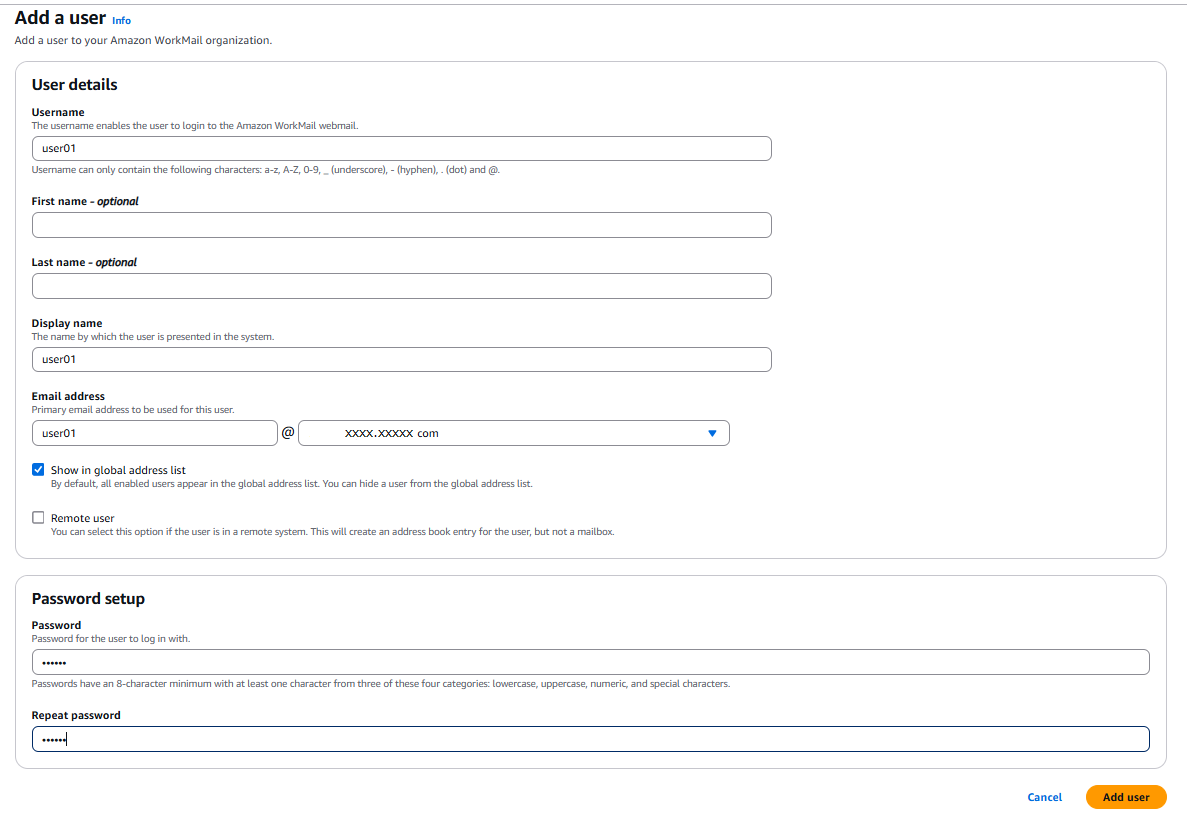This screenshot has height=815, width=1187.
Task: Click the Repeat password input field
Action: point(590,739)
